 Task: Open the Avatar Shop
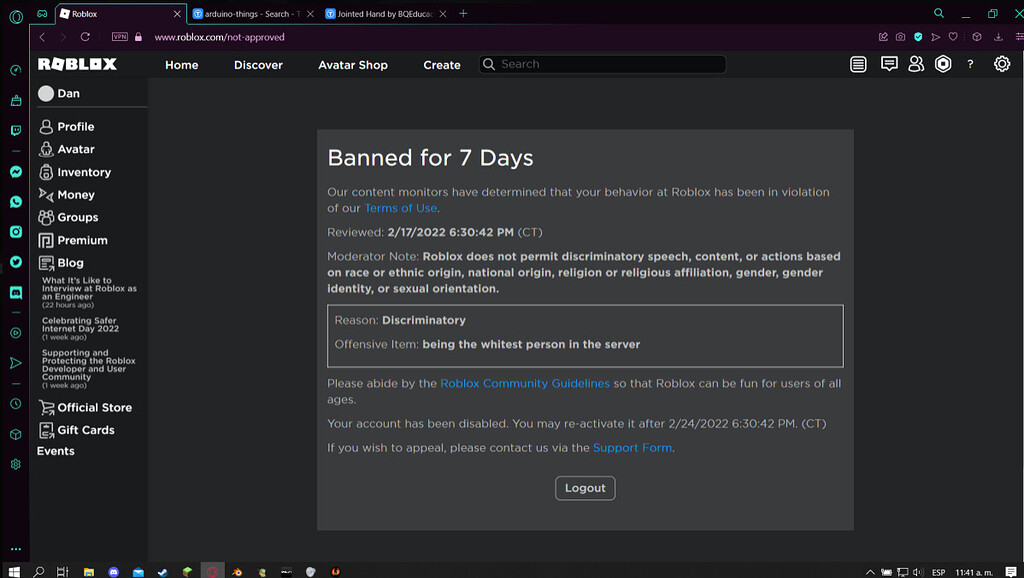tap(353, 65)
